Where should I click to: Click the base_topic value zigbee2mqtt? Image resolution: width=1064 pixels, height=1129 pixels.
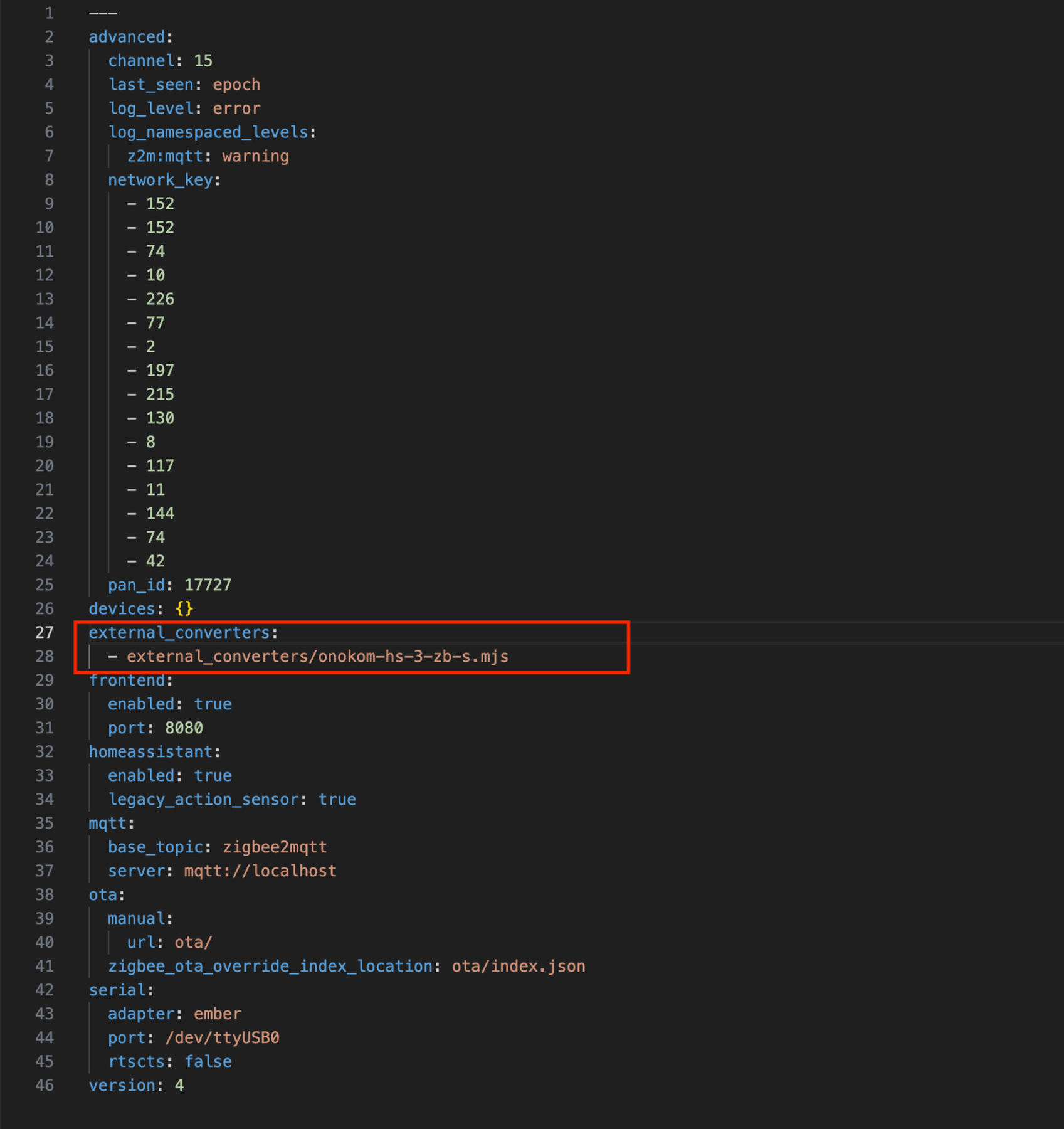275,847
